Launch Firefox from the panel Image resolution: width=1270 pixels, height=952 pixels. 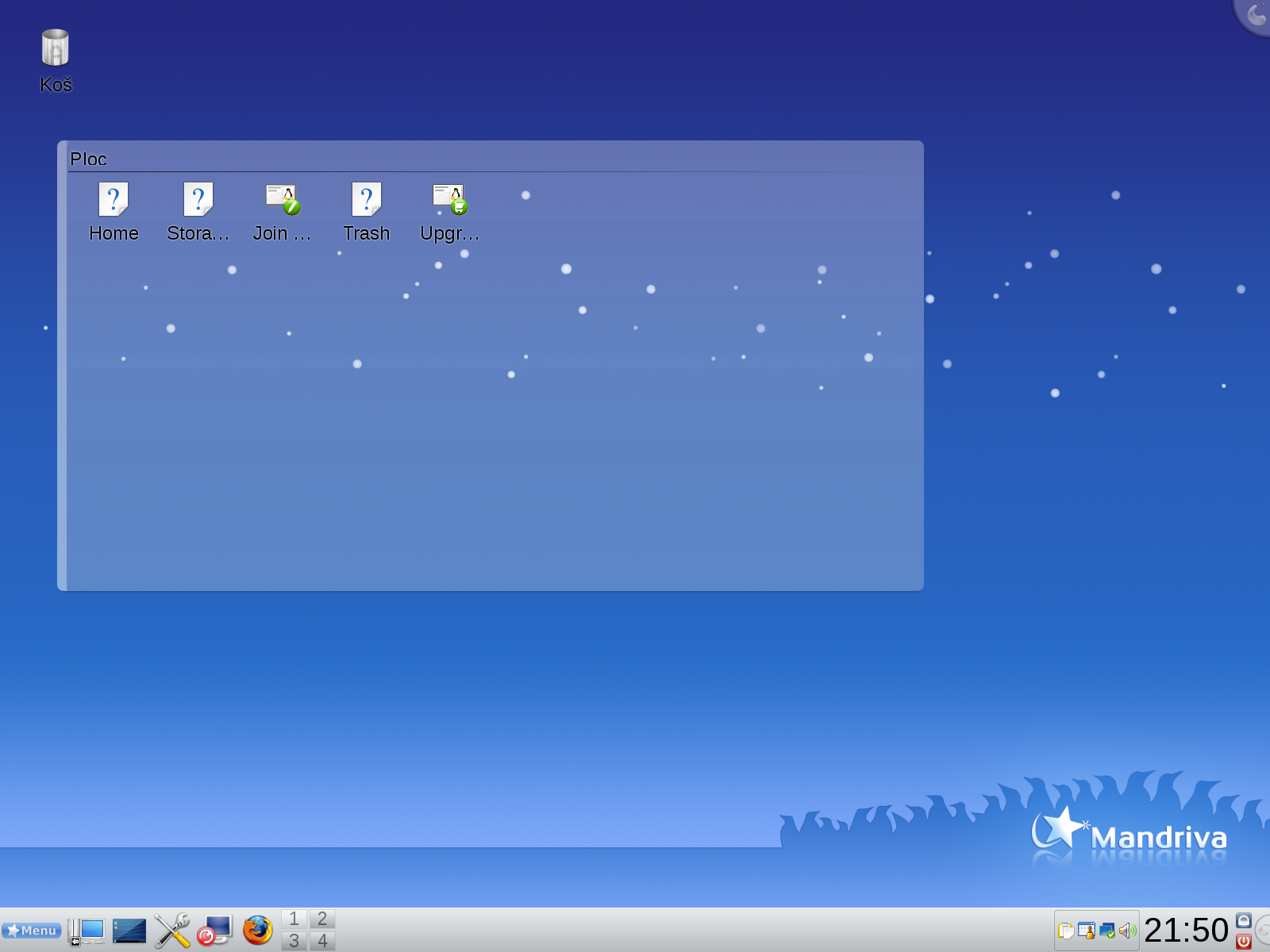[x=257, y=930]
